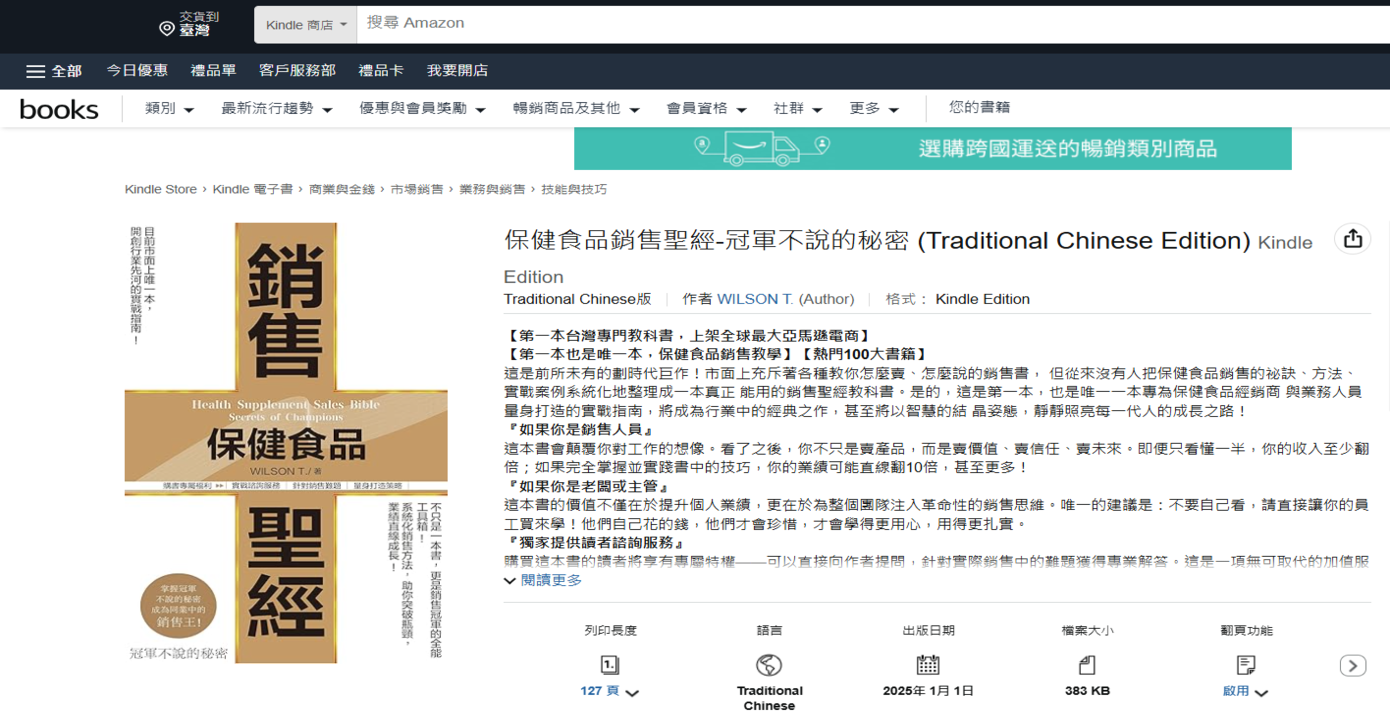This screenshot has width=1390, height=720.
Task: Click the 交貨到 臺灣 delivery location
Action: point(189,25)
